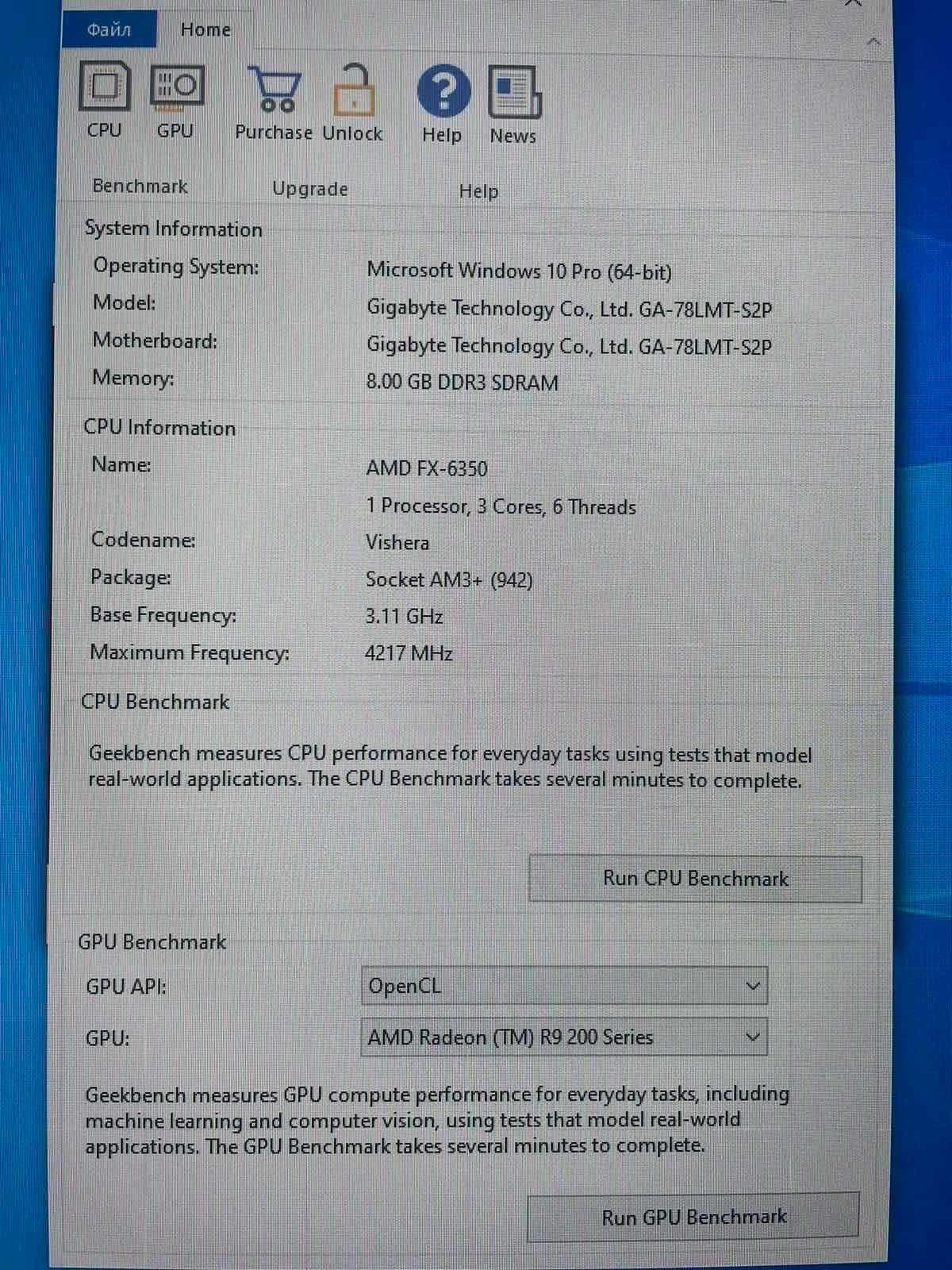Image resolution: width=952 pixels, height=1270 pixels.
Task: Click the Maximum Frequency: label
Action: click(x=190, y=652)
